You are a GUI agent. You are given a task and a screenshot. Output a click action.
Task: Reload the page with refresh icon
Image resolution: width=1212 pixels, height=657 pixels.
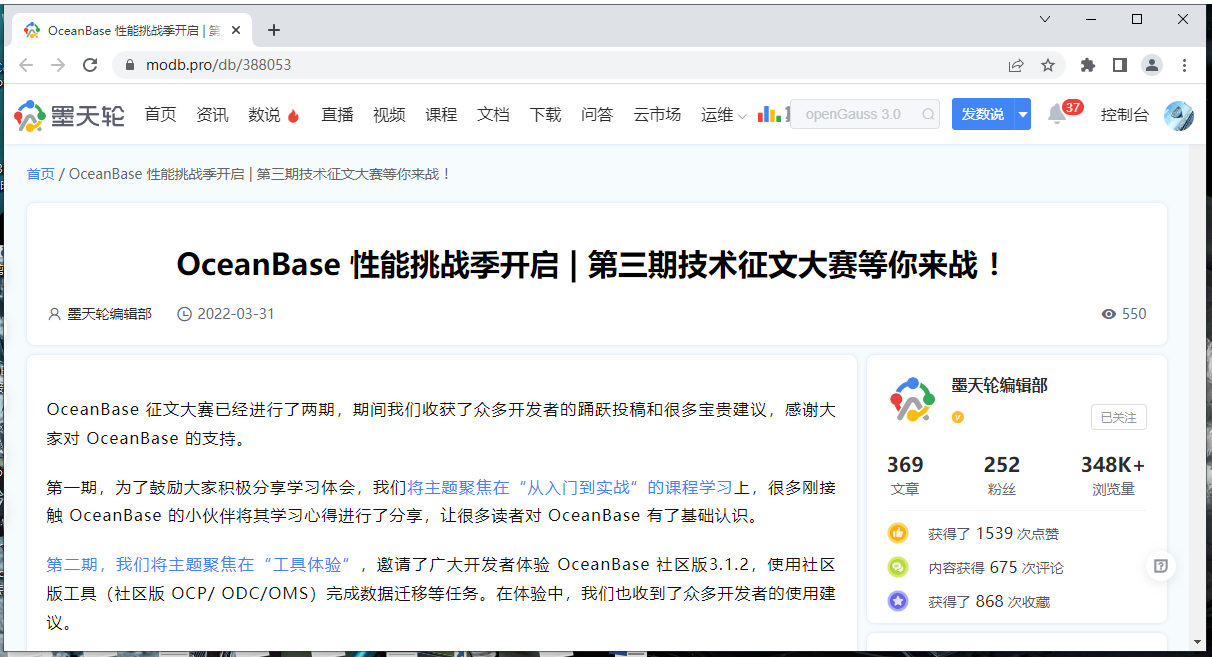(x=90, y=65)
